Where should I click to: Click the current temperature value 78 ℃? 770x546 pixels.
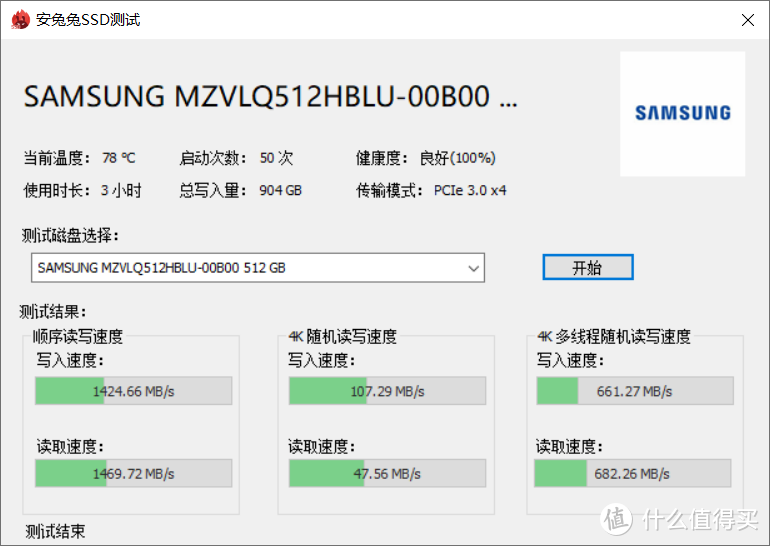coord(119,158)
